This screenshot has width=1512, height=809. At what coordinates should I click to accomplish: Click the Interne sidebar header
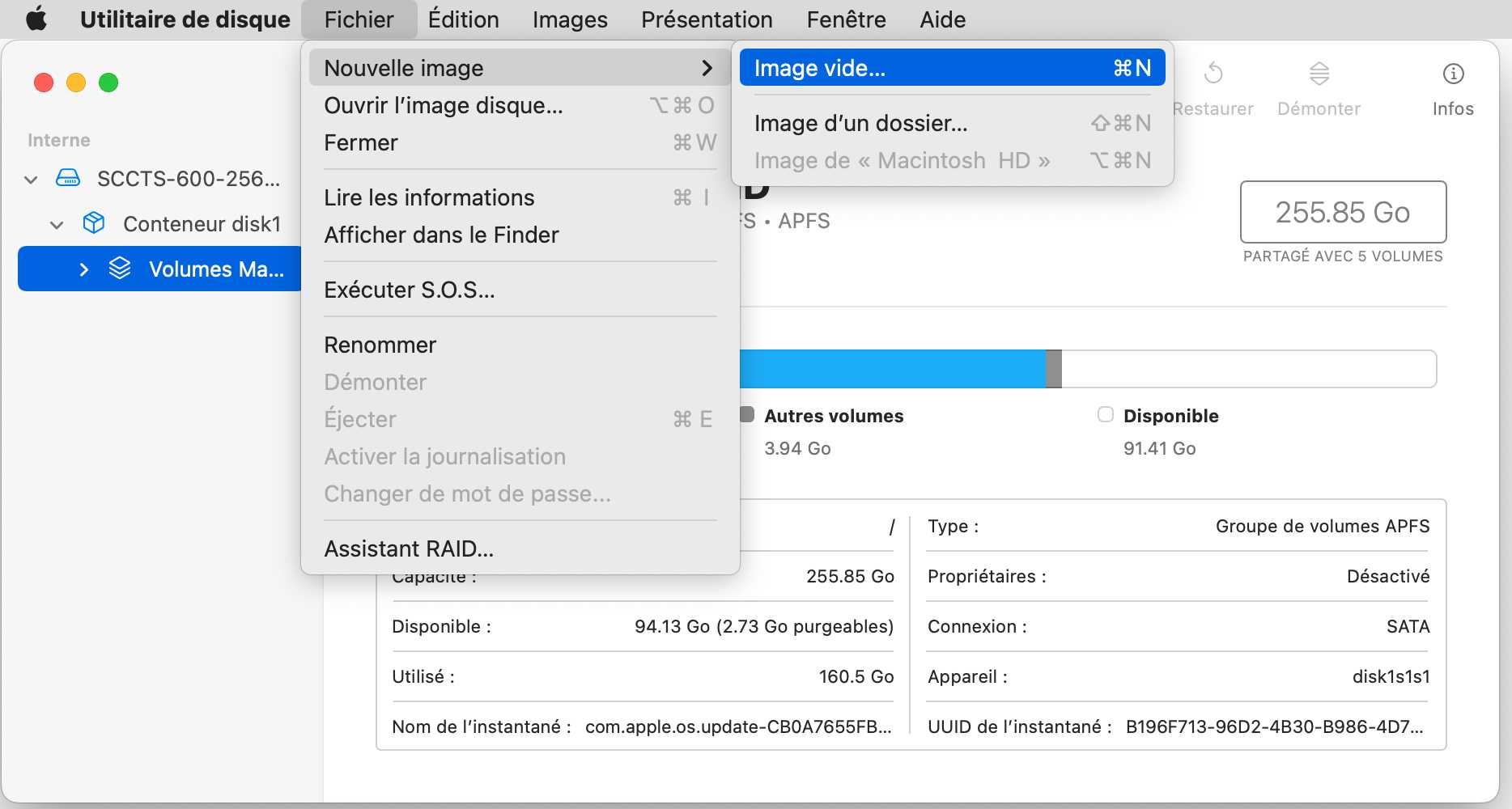pos(59,140)
